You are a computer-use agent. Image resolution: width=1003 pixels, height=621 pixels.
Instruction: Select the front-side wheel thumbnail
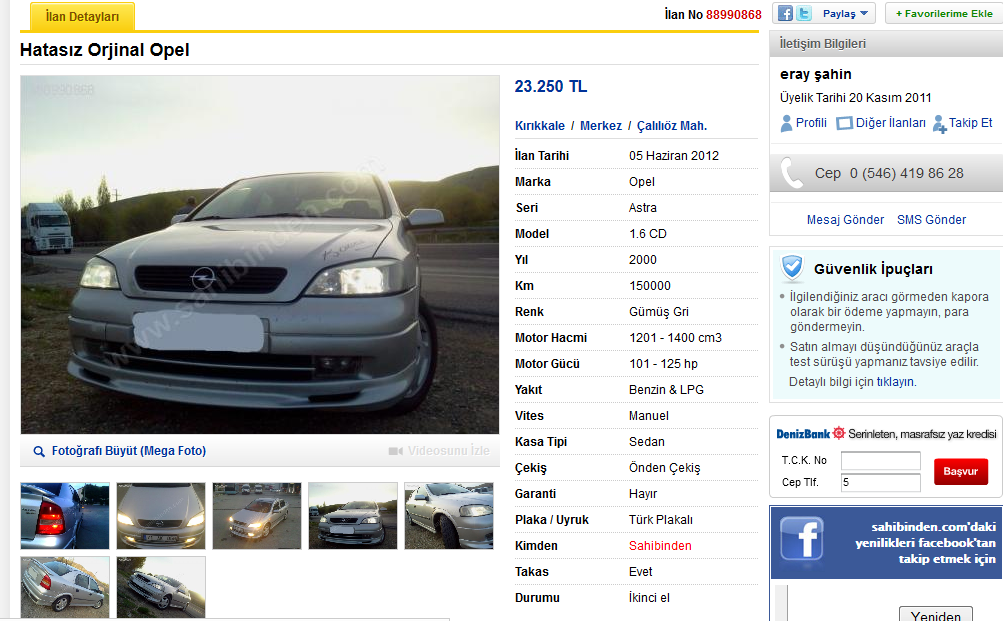(449, 516)
